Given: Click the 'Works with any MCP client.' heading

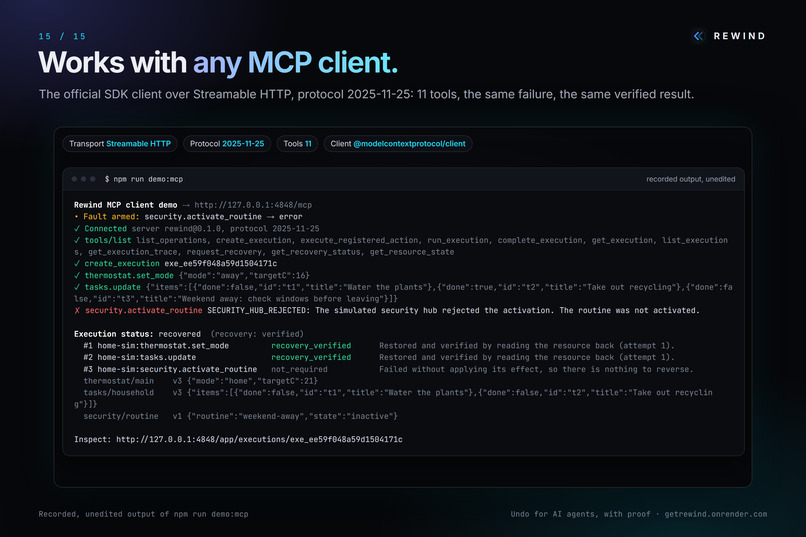Looking at the screenshot, I should (218, 63).
